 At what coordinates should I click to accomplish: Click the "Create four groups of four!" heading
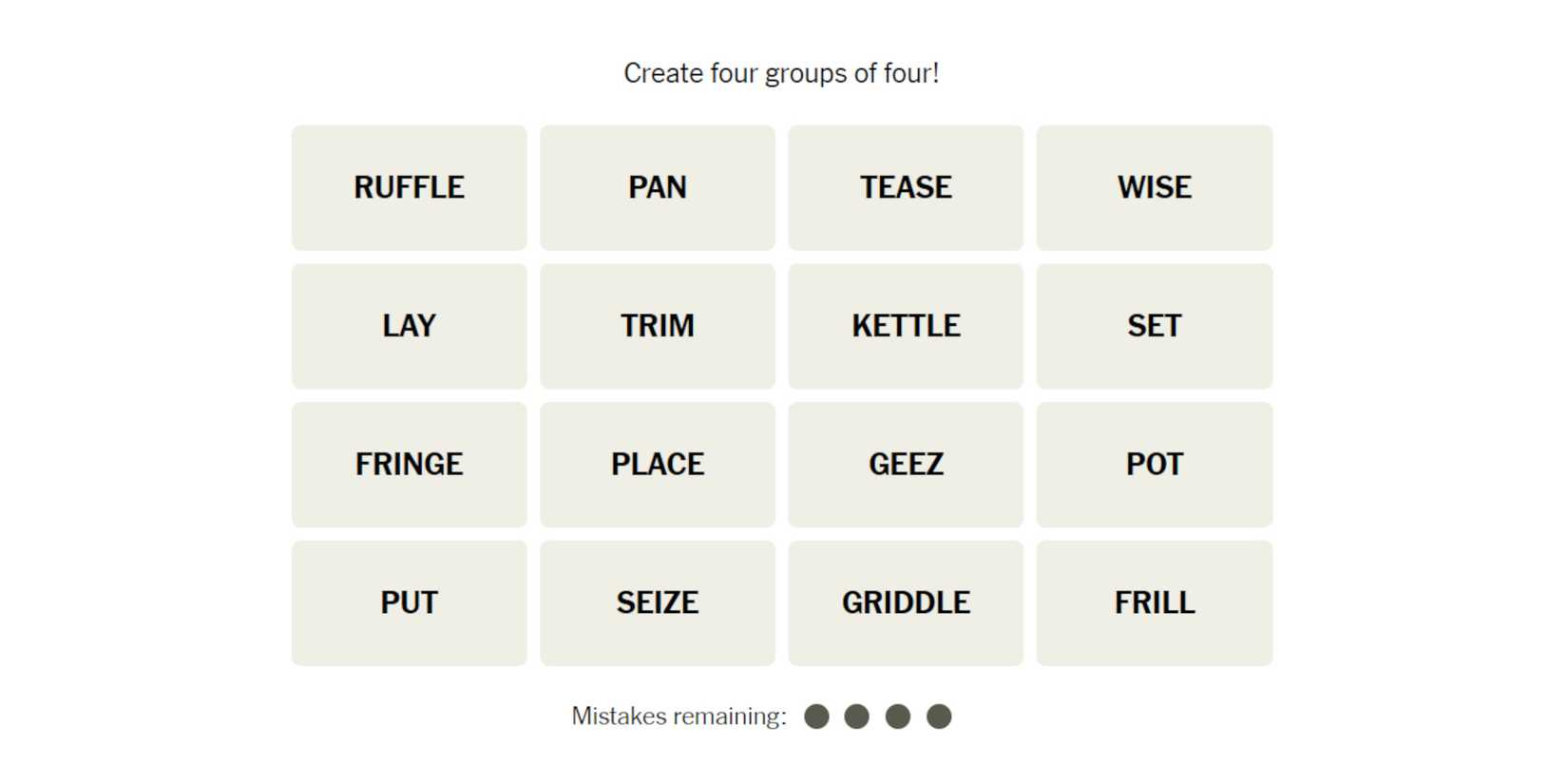pyautogui.click(x=781, y=73)
